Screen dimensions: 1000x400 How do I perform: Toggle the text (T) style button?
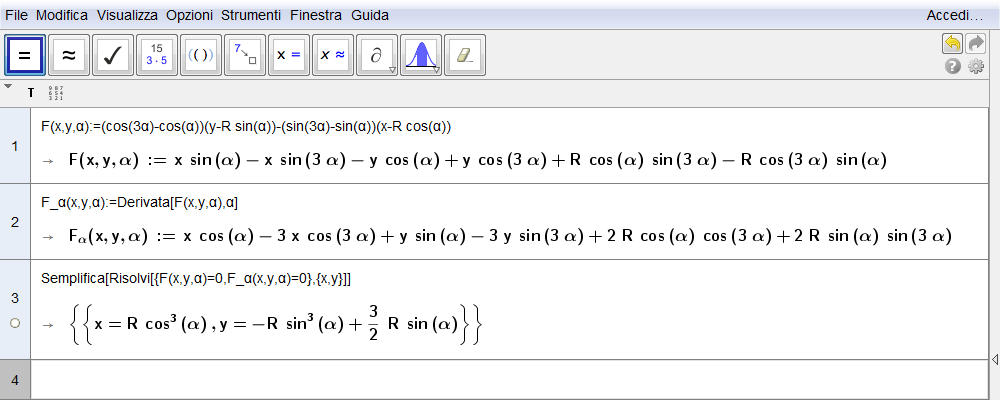coord(31,93)
